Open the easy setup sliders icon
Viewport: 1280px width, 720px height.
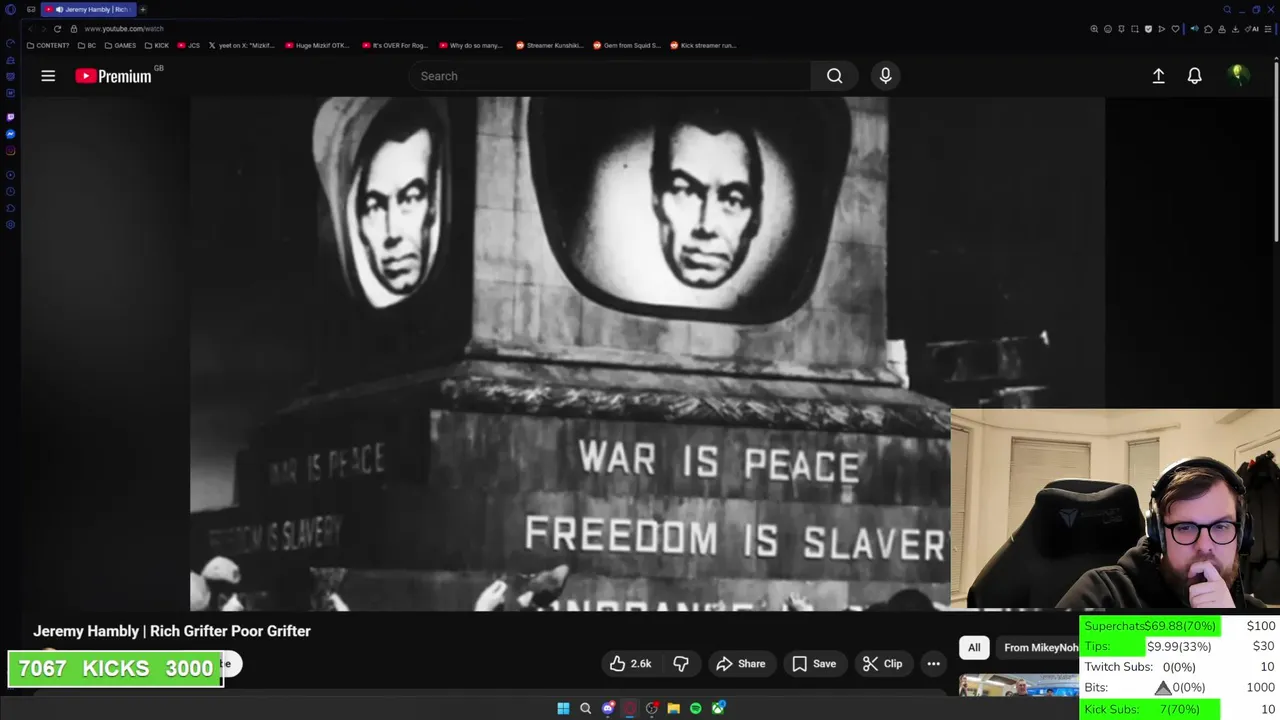pyautogui.click(x=1268, y=29)
